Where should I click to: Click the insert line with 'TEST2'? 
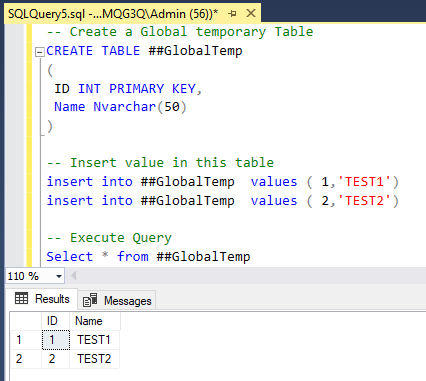(223, 201)
